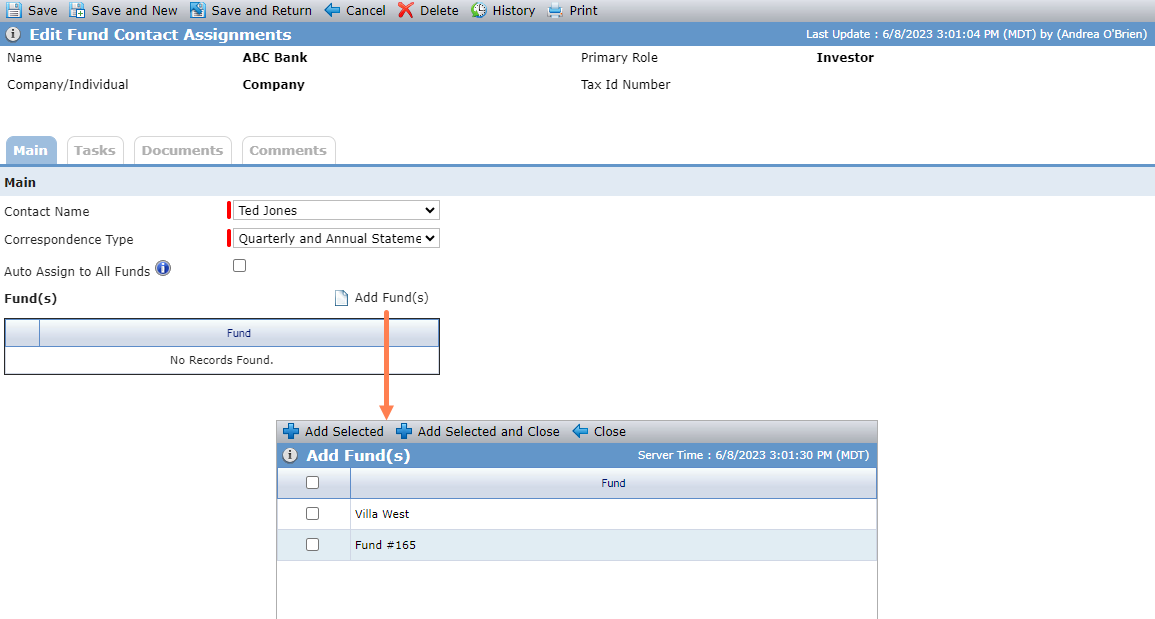The image size is (1155, 619).
Task: Click info icon beside Edit Fund Contact Assignments
Action: point(13,34)
